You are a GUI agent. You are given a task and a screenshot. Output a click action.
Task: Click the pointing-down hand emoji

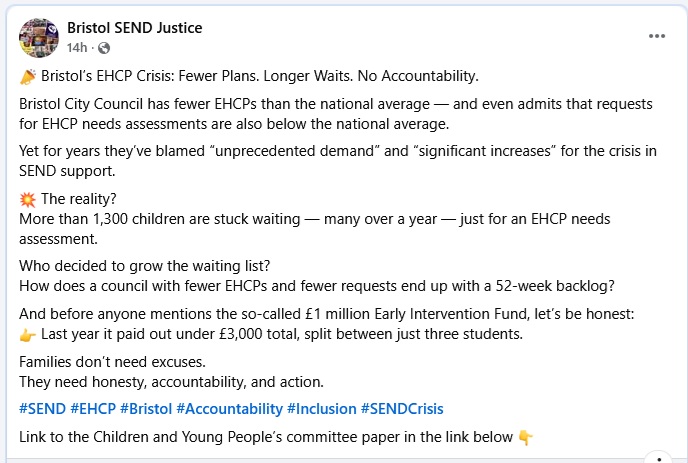tap(526, 438)
